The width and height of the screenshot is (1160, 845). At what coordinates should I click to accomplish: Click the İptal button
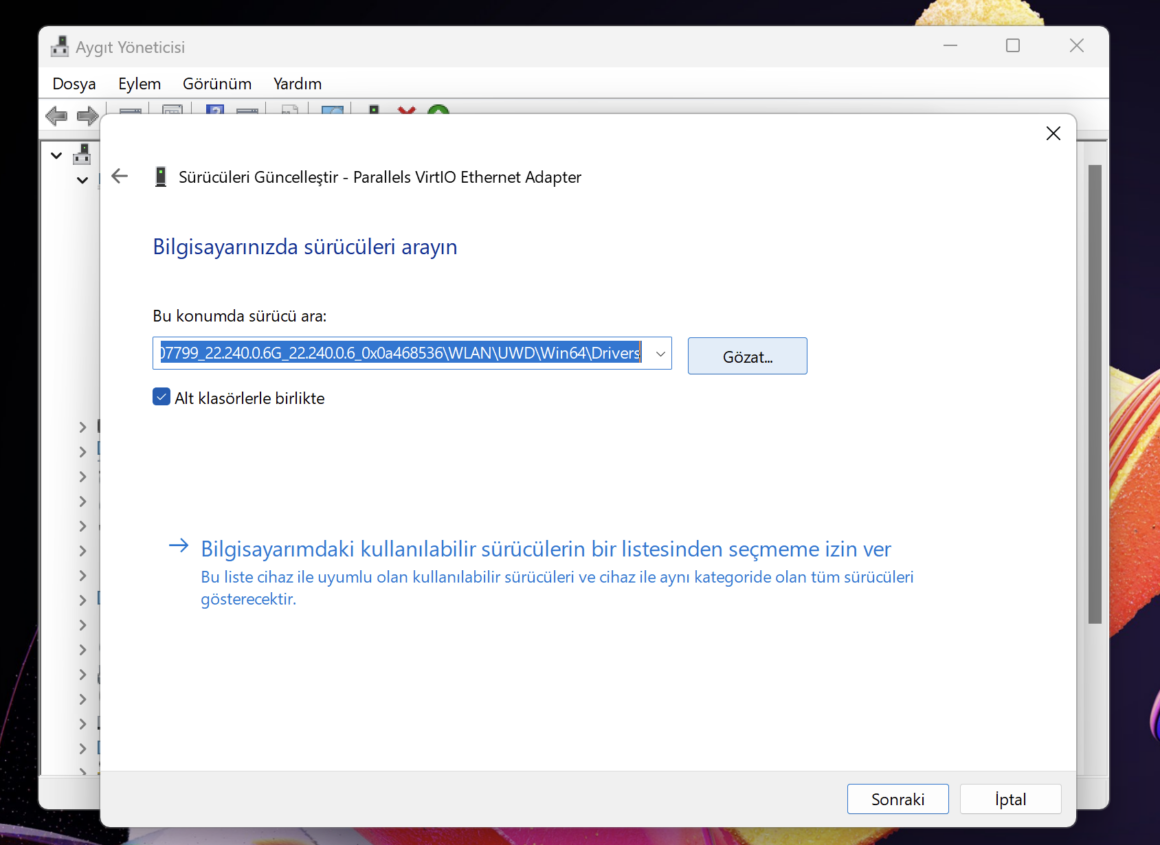pyautogui.click(x=1010, y=799)
